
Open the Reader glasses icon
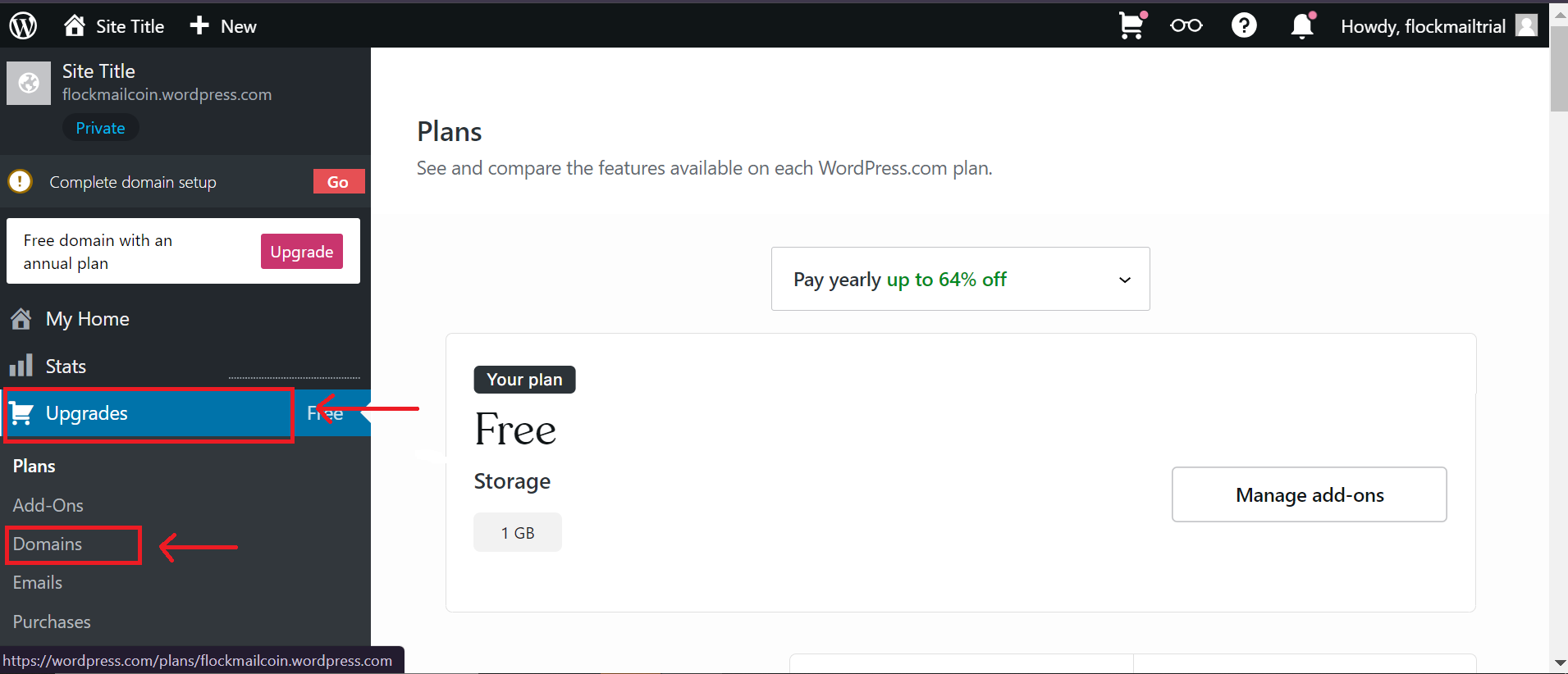[1186, 25]
